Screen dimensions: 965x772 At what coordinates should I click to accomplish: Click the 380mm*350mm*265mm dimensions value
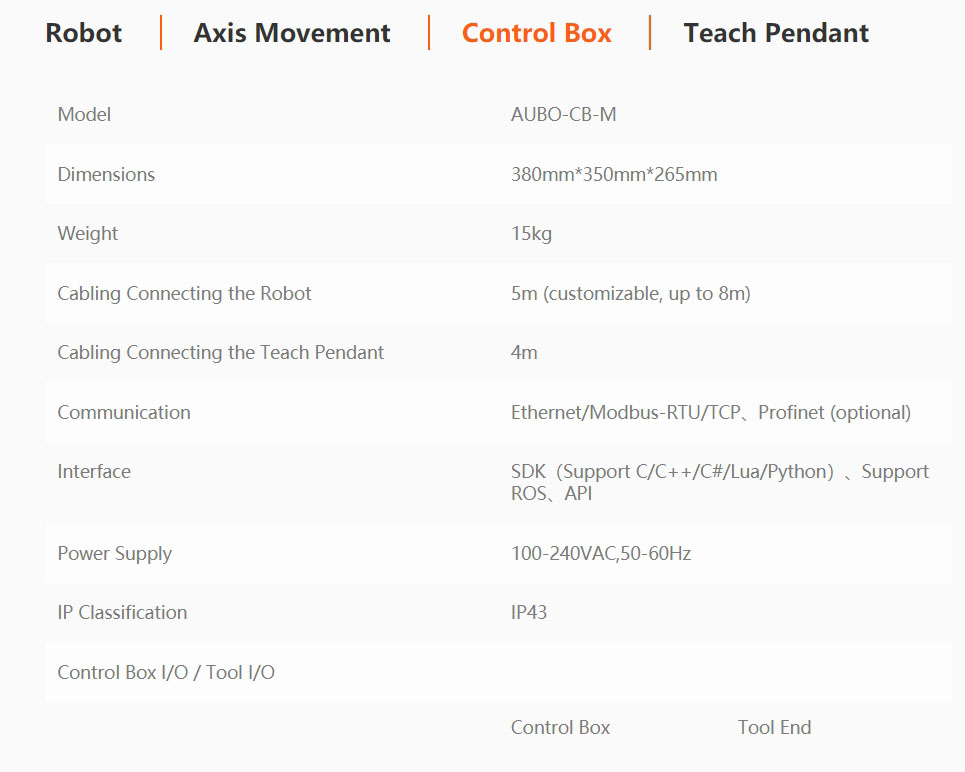coord(614,174)
